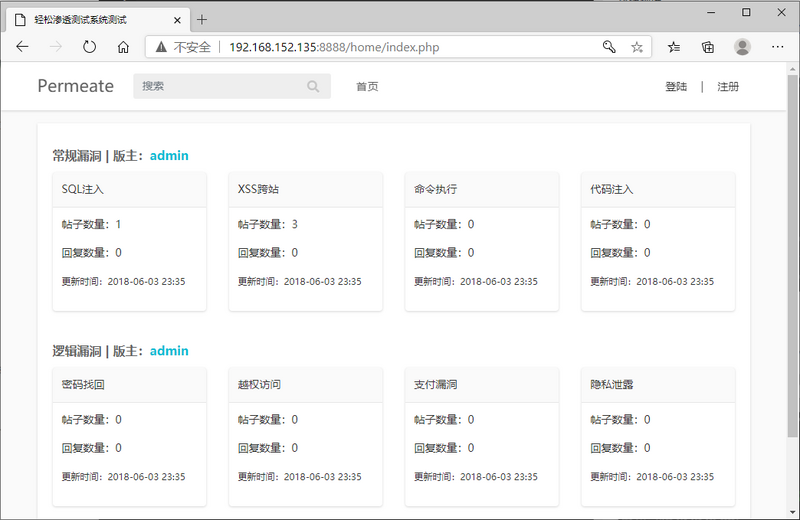Image resolution: width=800 pixels, height=520 pixels.
Task: Maximize the browser window
Action: tap(746, 12)
